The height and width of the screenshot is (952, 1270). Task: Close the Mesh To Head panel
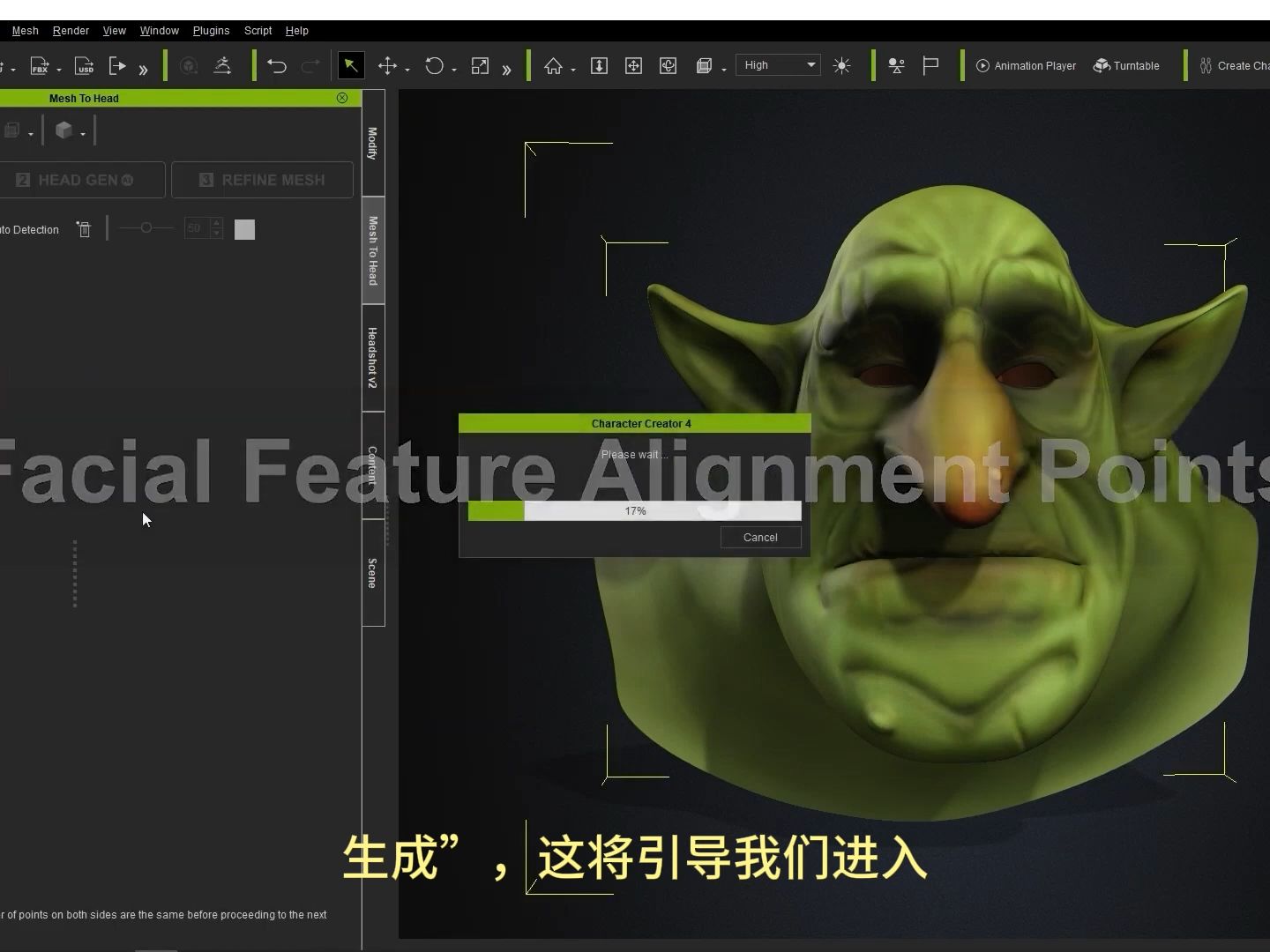[x=342, y=98]
